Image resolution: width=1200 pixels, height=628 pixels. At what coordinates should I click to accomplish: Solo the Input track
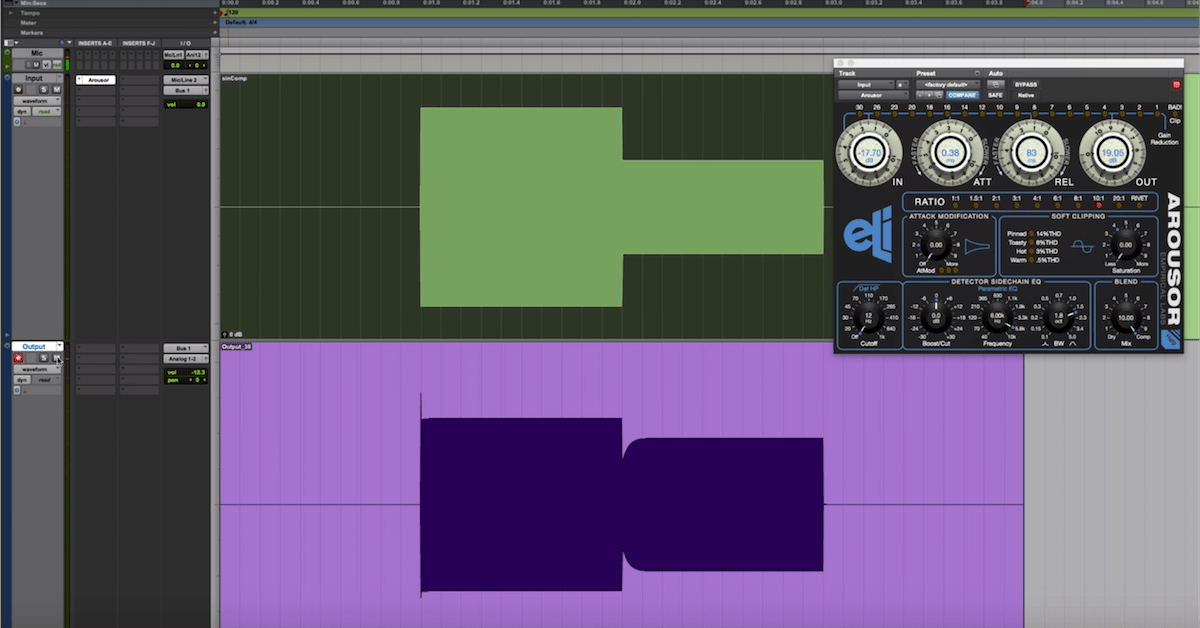tap(44, 90)
